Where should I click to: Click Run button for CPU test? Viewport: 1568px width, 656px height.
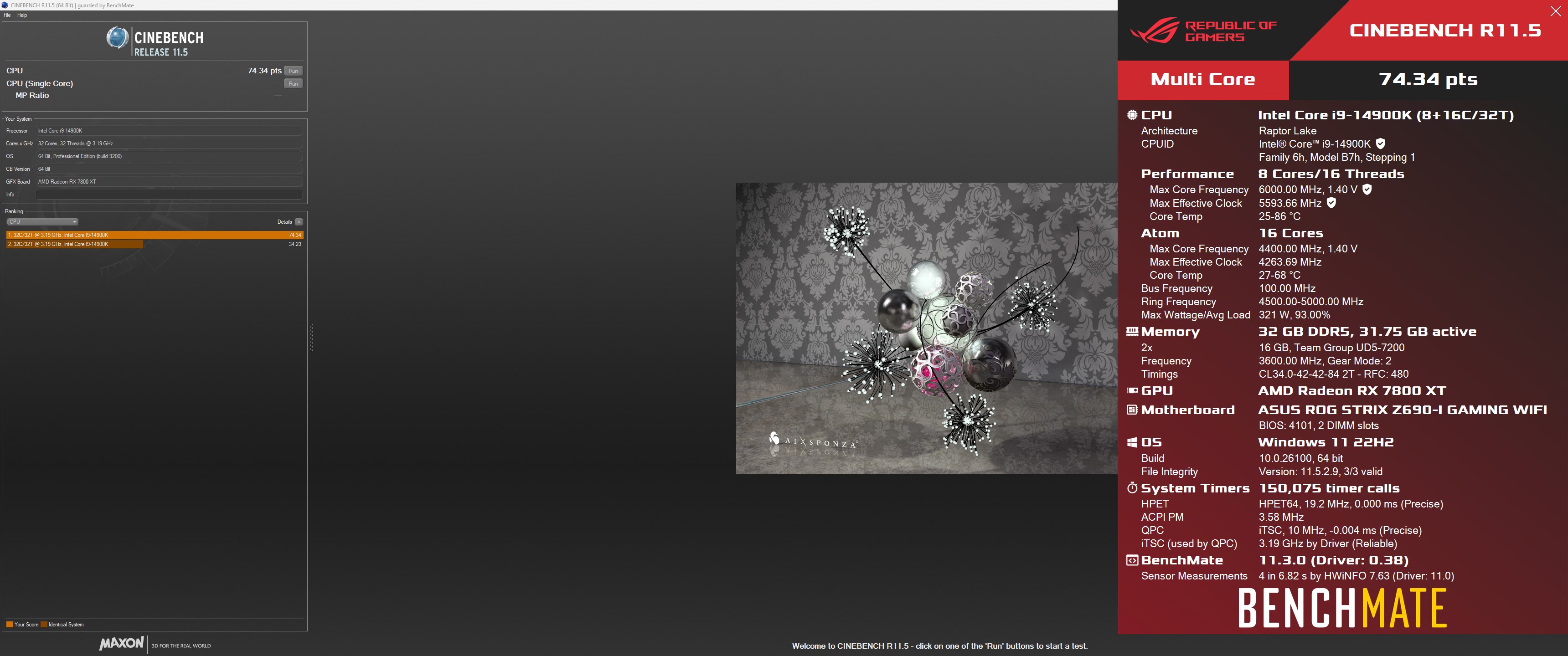coord(294,71)
